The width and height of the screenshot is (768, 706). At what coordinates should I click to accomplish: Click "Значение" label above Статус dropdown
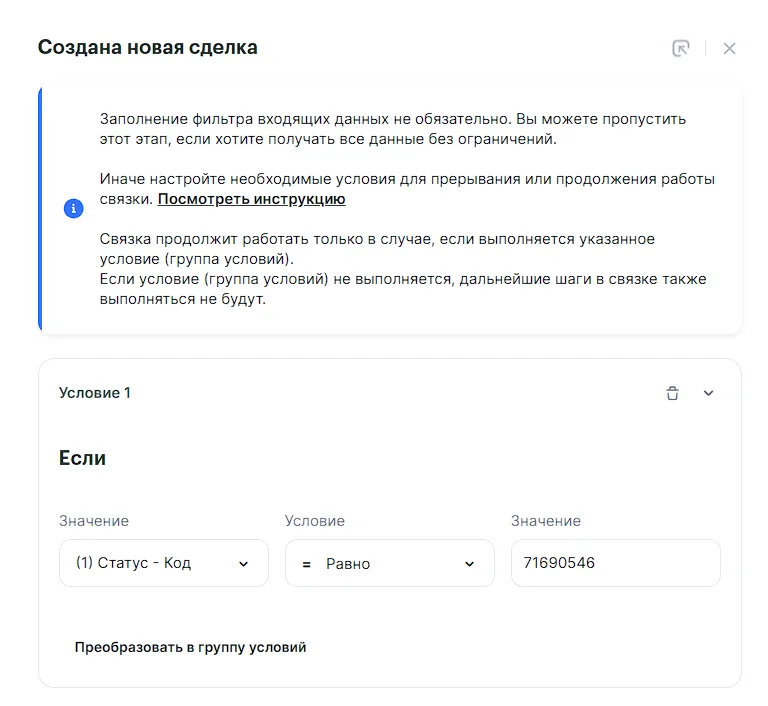point(94,521)
